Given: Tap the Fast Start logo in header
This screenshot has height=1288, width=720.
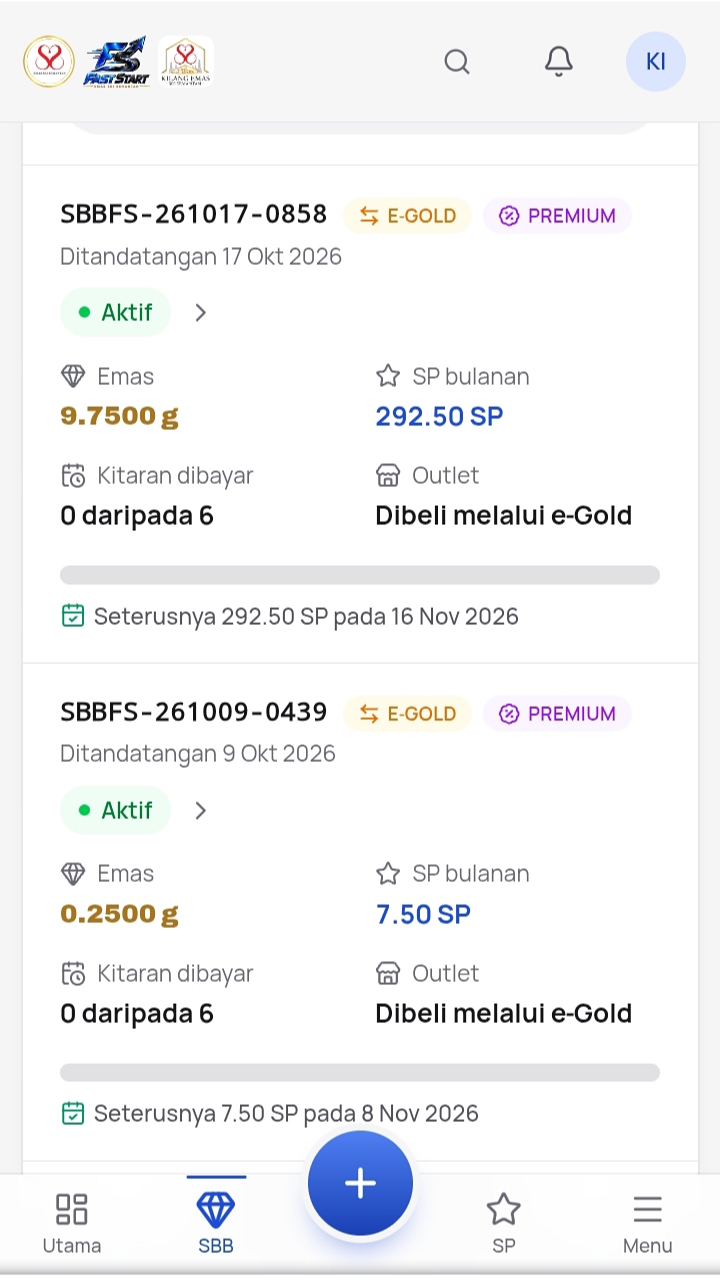Looking at the screenshot, I should pyautogui.click(x=116, y=62).
